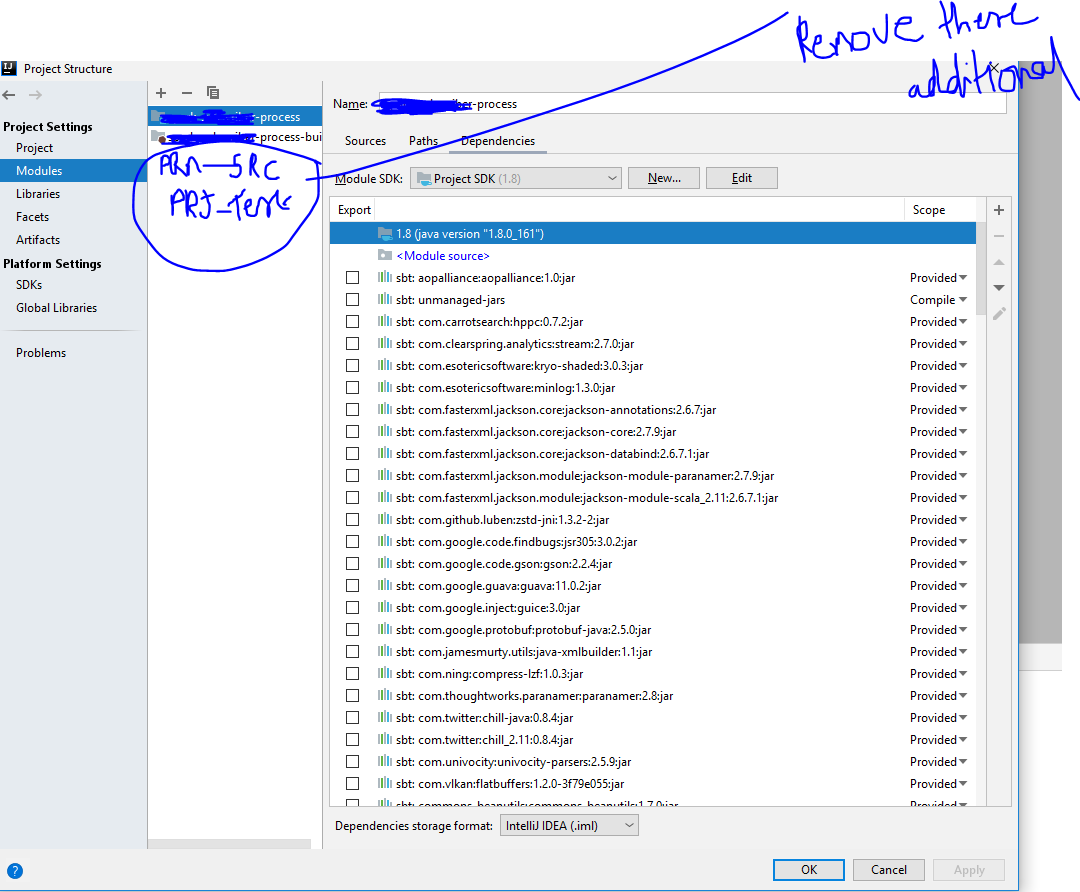
Task: Add a new module with plus icon
Action: click(161, 93)
